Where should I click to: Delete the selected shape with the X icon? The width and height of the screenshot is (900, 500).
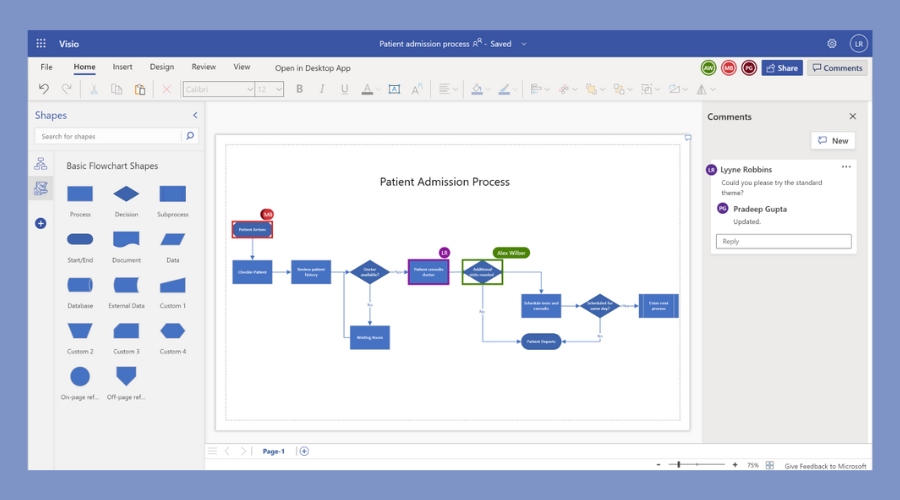pos(166,90)
